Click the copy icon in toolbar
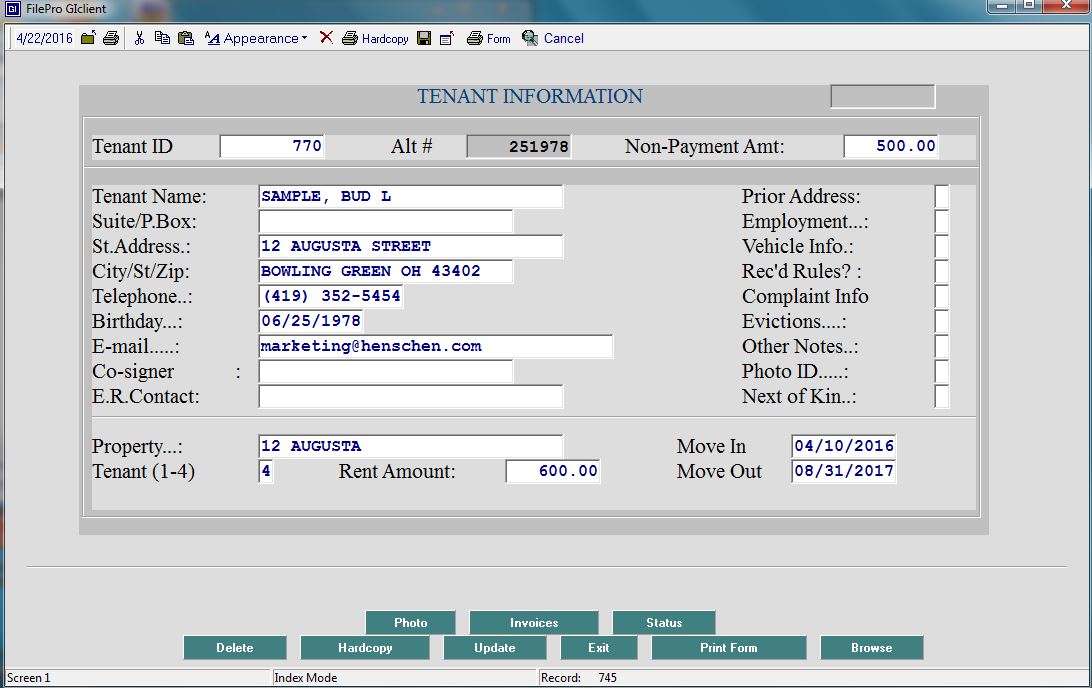This screenshot has height=688, width=1092. coord(162,38)
